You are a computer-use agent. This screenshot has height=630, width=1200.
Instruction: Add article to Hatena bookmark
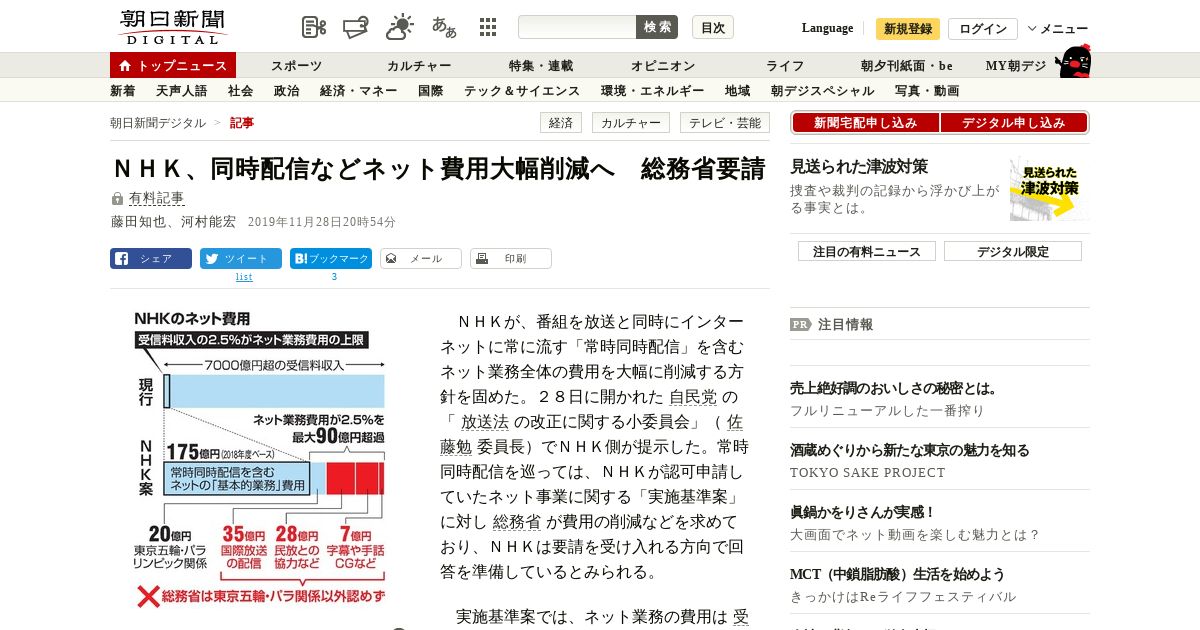[331, 258]
